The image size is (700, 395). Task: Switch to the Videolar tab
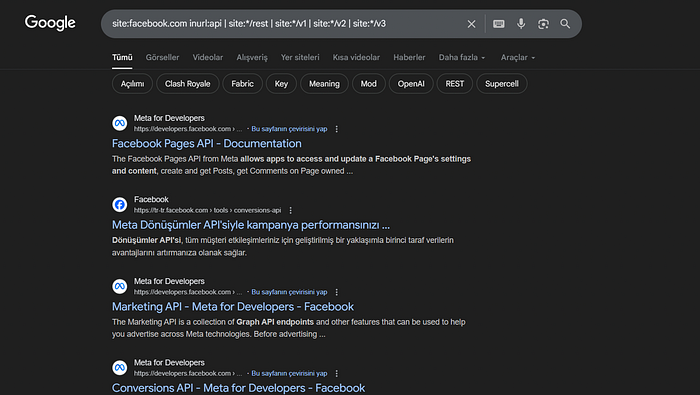coord(208,58)
